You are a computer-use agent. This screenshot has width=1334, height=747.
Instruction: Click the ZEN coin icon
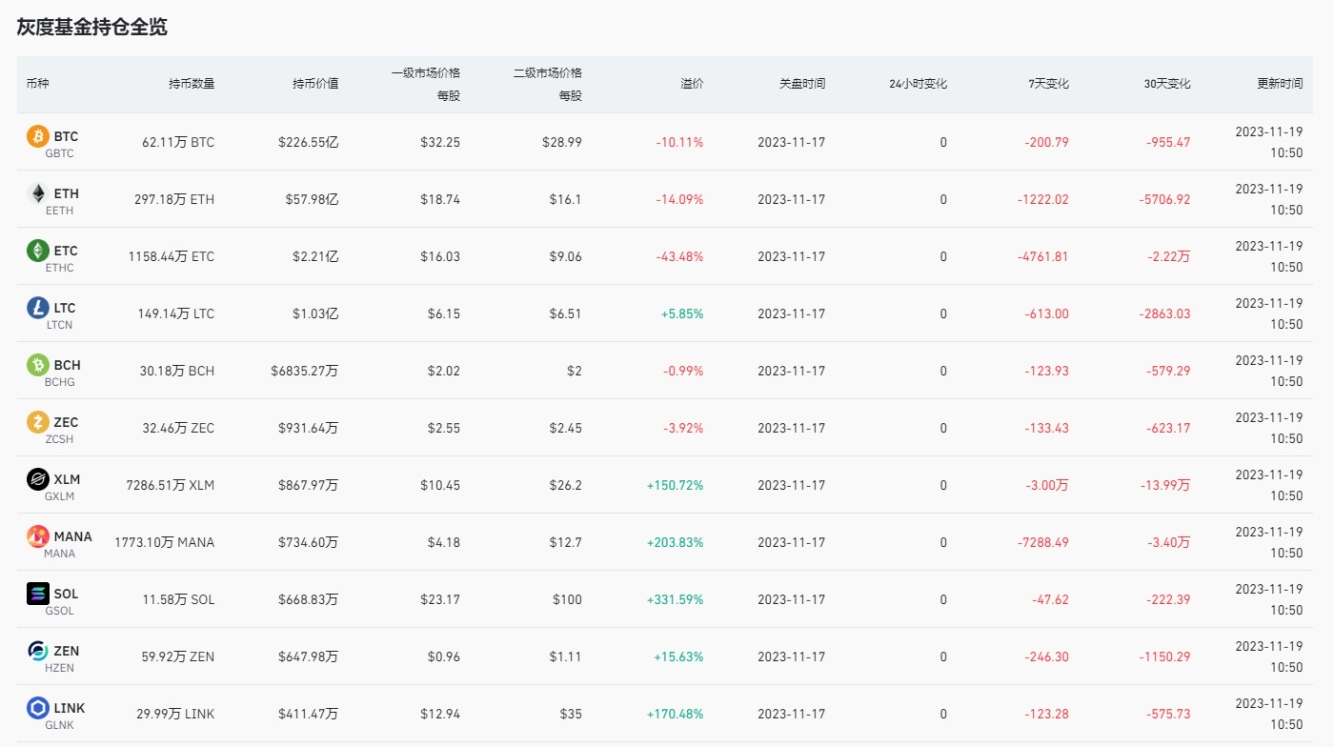[37, 650]
